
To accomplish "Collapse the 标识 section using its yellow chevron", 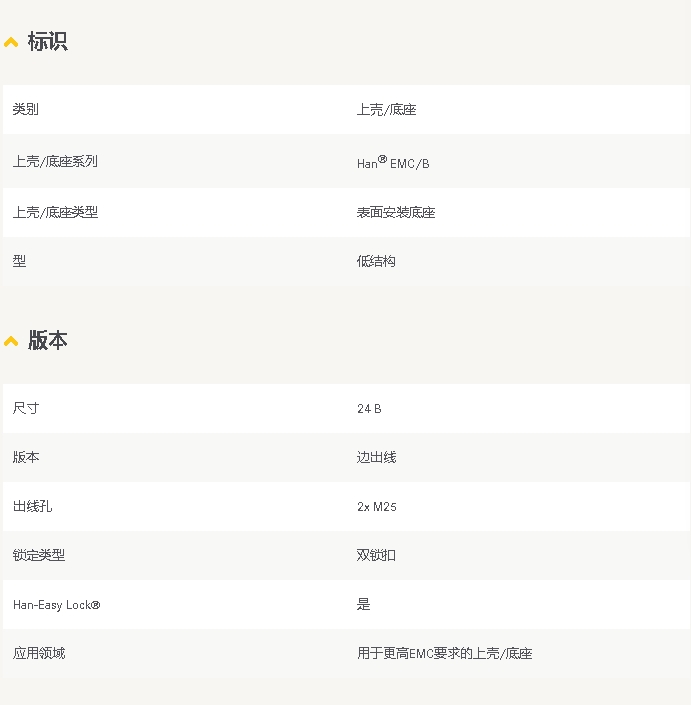I will pyautogui.click(x=11, y=42).
